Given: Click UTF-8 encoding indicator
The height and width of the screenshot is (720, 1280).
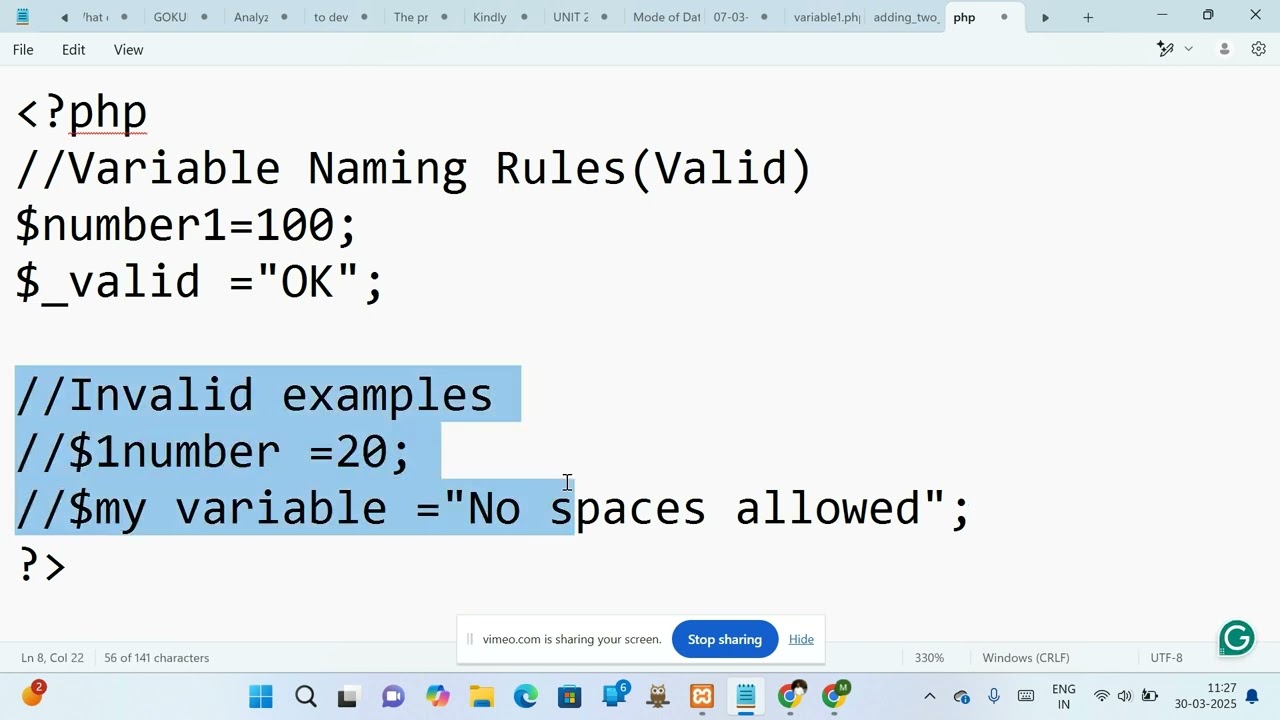Looking at the screenshot, I should click(1166, 657).
